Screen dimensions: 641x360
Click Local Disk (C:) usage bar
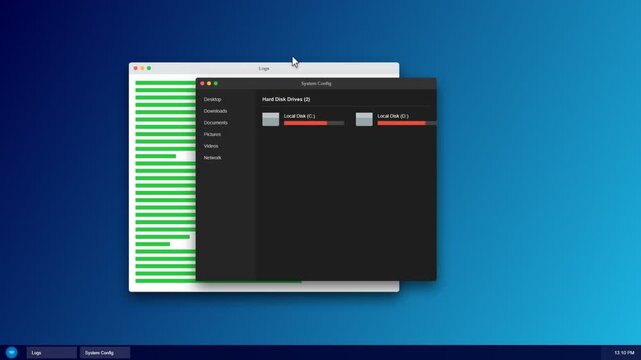tap(314, 123)
